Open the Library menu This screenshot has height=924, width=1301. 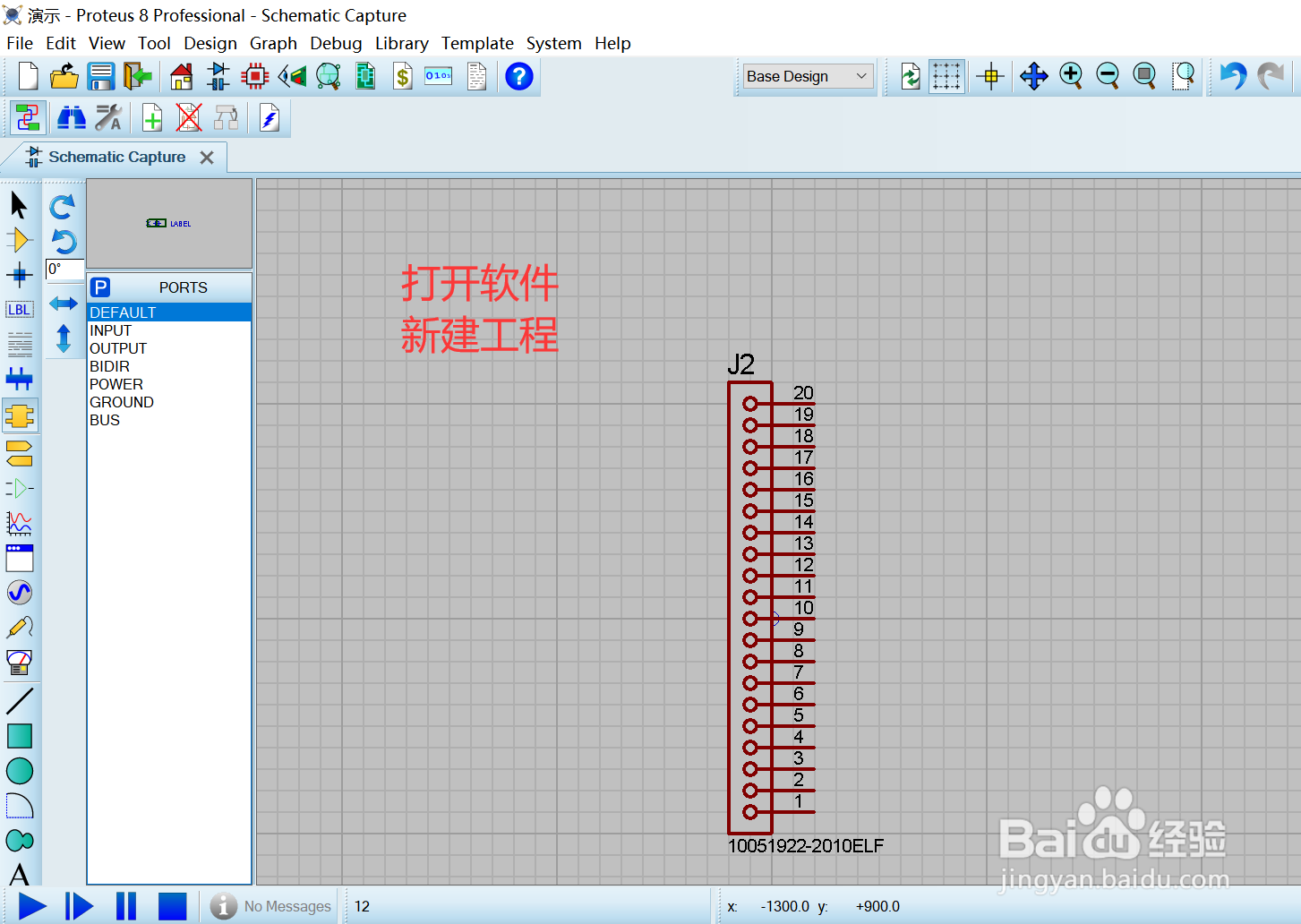401,43
